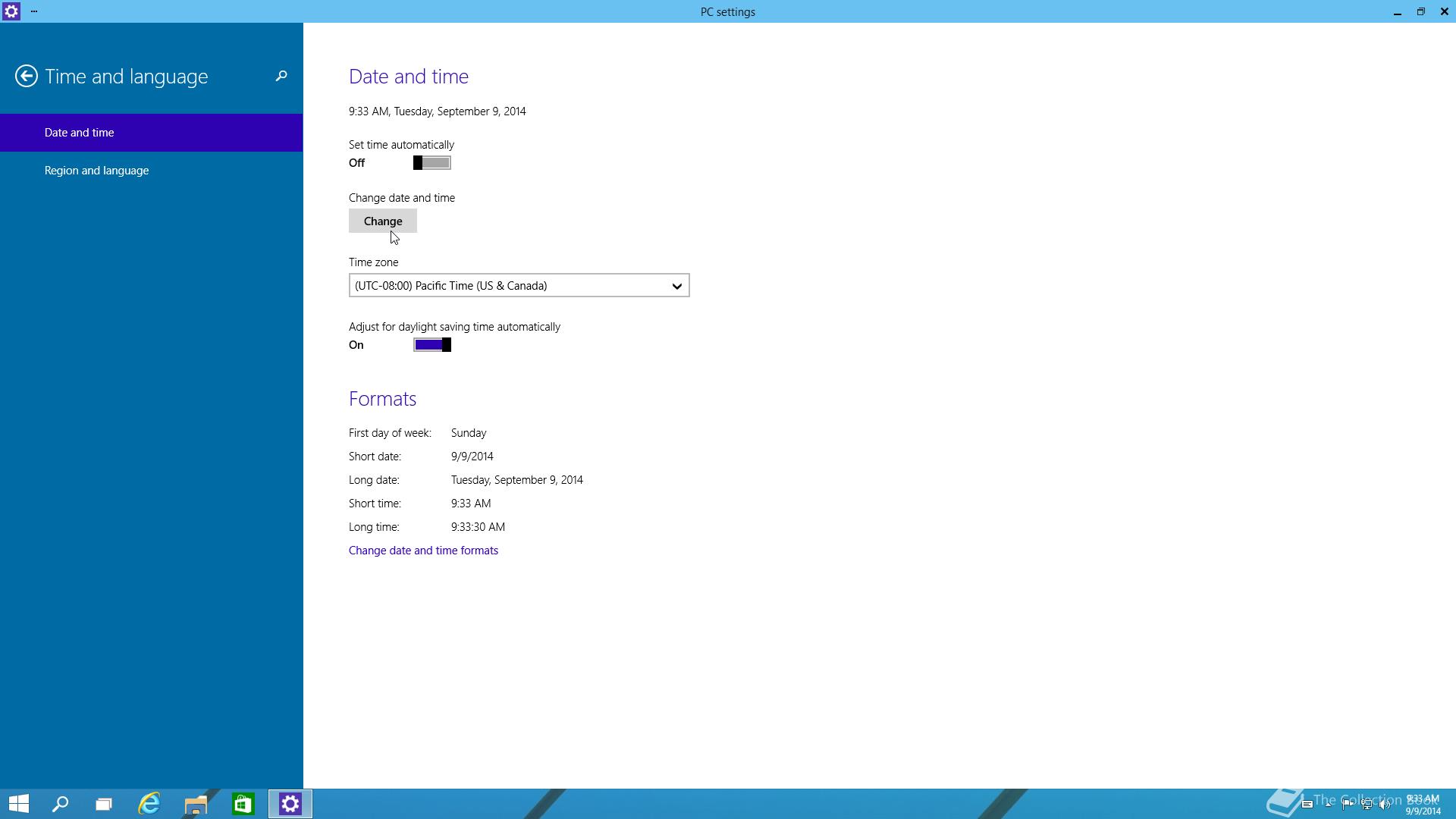Open search with the magnifier beside Time and language
The image size is (1456, 819).
tap(281, 76)
